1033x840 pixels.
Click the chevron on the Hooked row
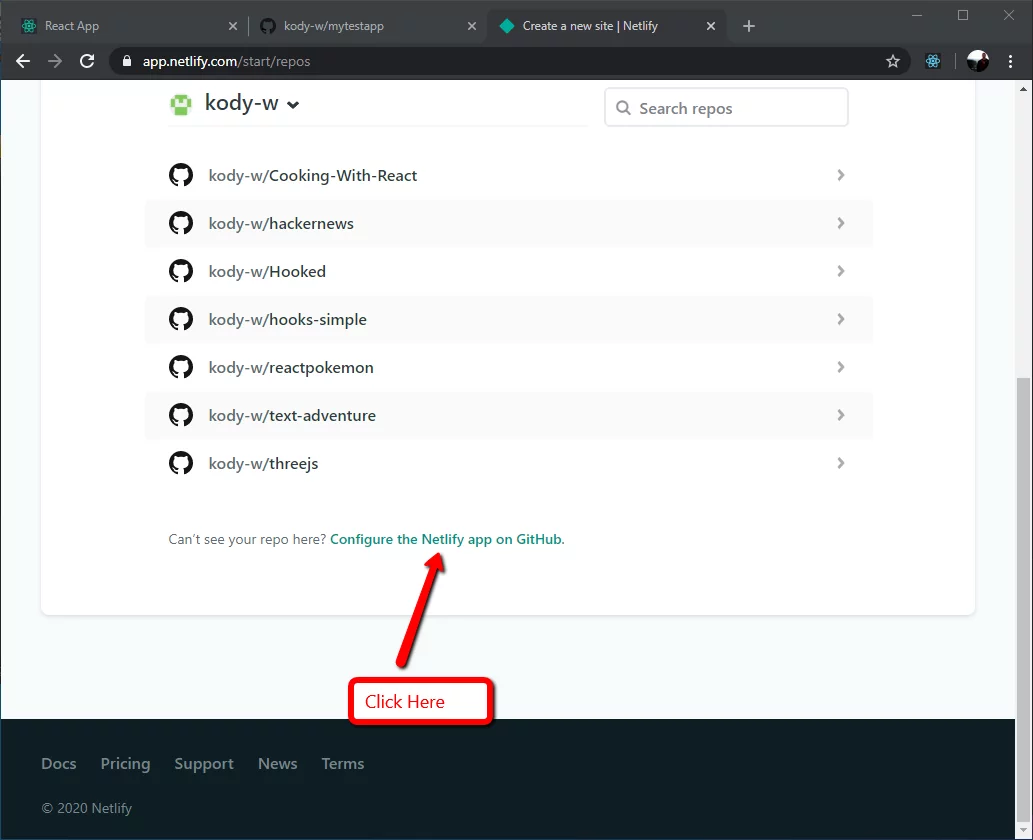coord(841,271)
